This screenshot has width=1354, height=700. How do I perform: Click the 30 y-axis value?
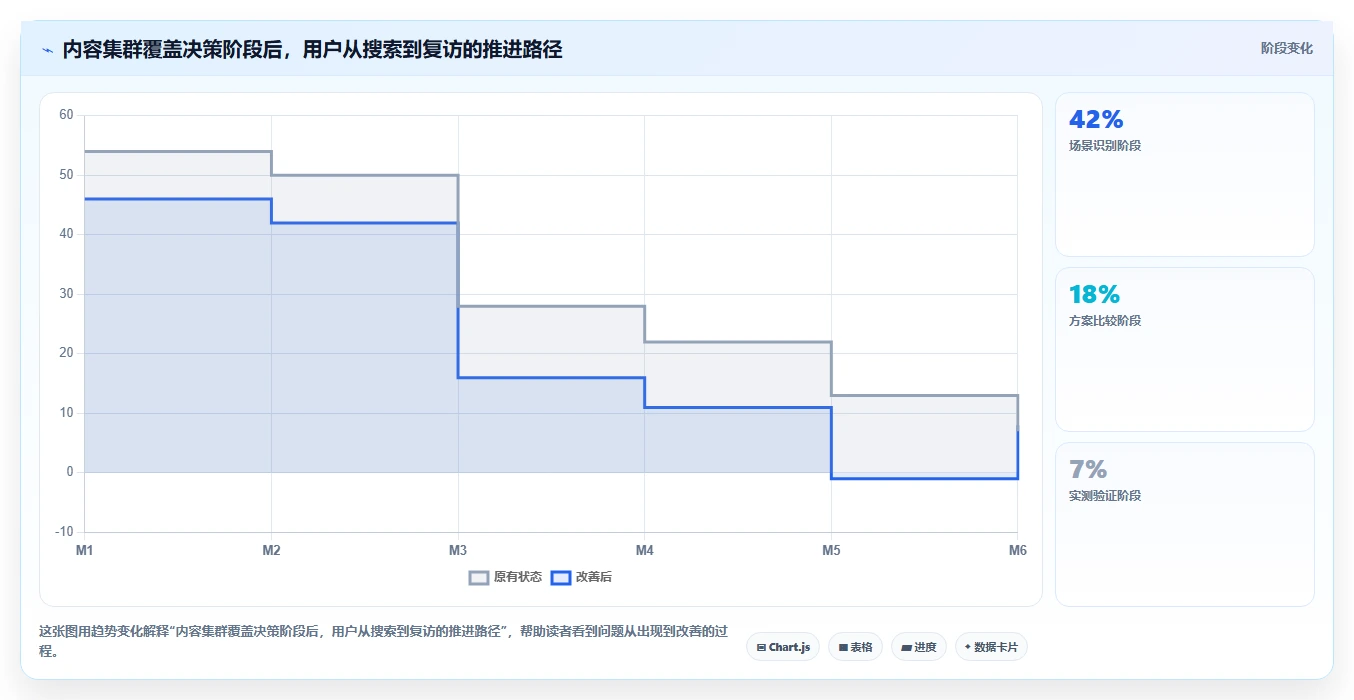pyautogui.click(x=66, y=294)
